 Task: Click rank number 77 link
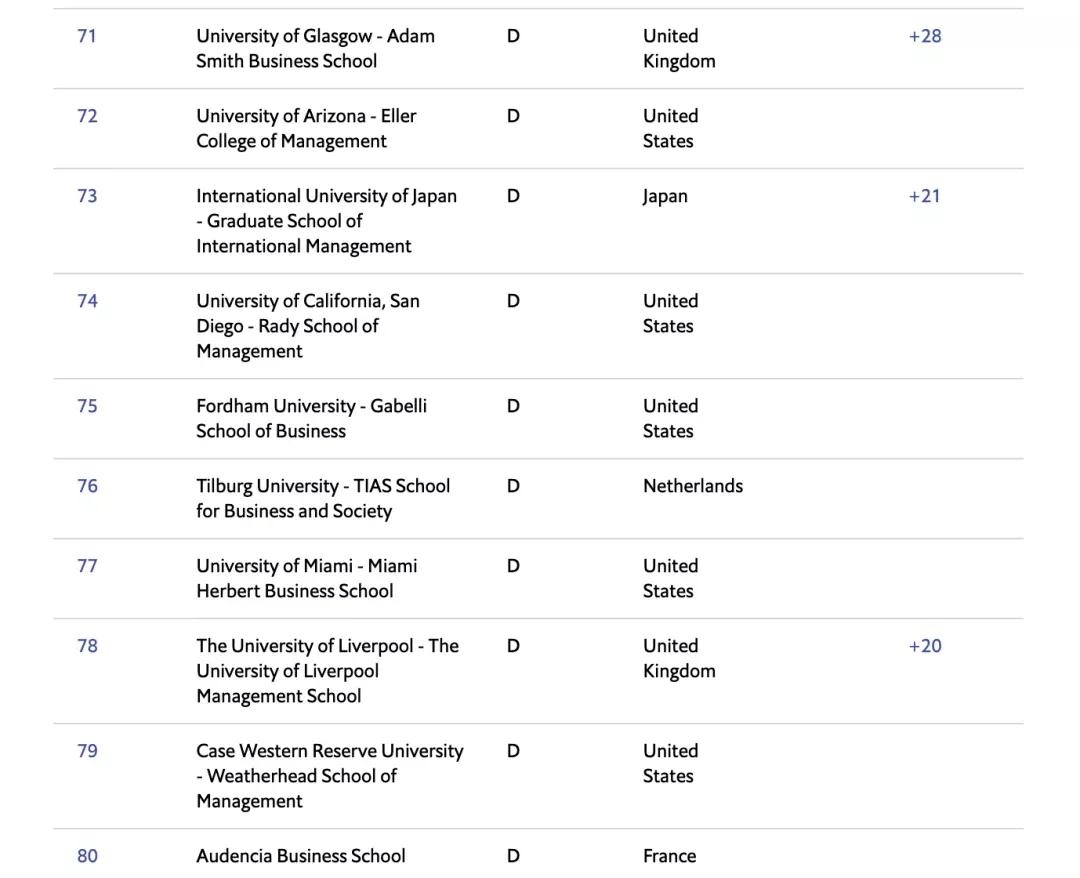coord(87,566)
